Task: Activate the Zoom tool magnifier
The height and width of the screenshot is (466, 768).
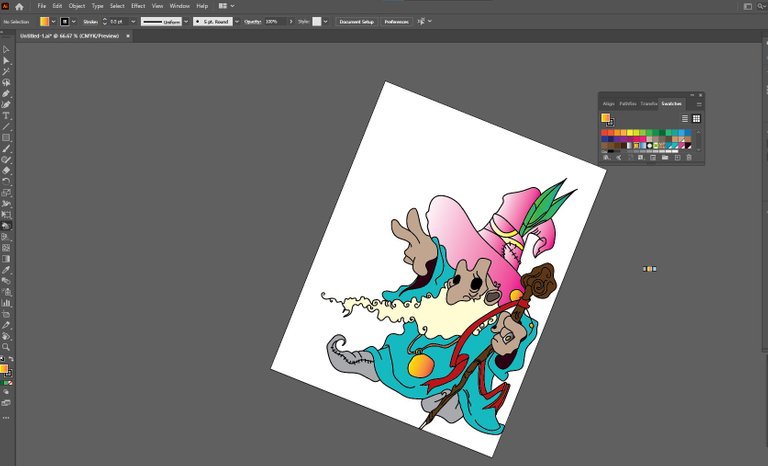Action: click(x=6, y=347)
